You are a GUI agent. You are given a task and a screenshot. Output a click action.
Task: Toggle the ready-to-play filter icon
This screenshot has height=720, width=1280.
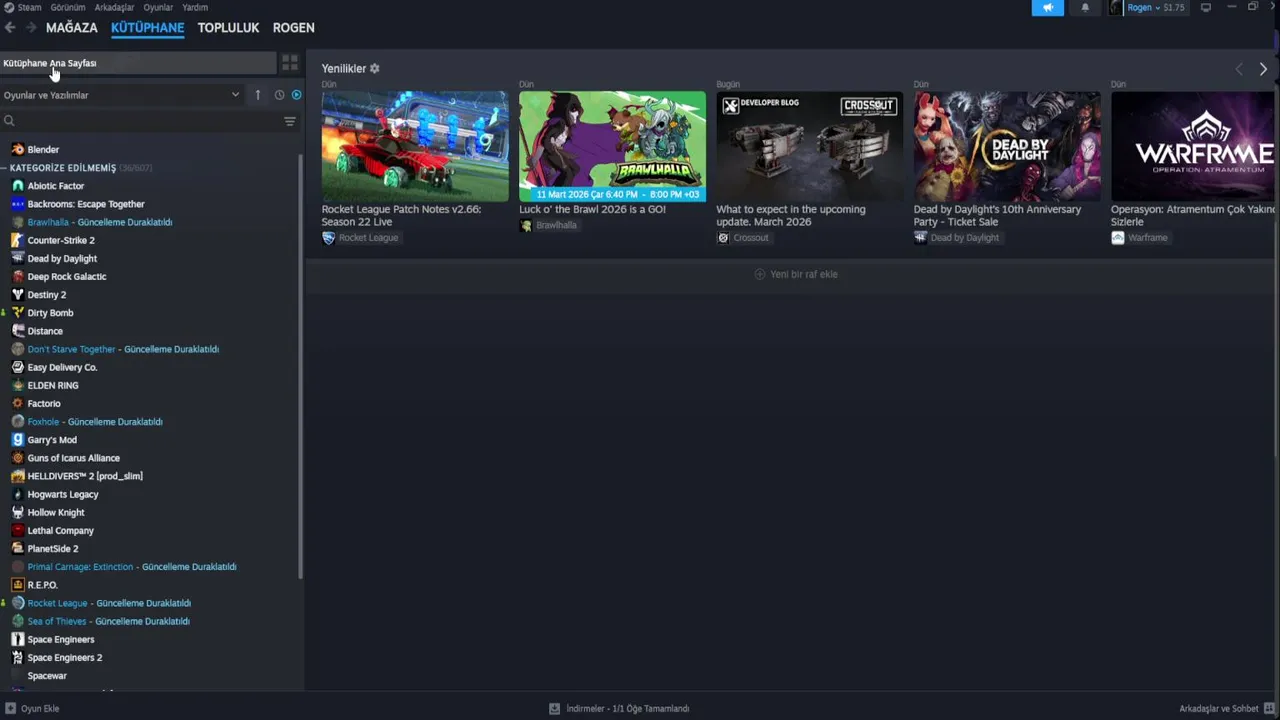(296, 95)
